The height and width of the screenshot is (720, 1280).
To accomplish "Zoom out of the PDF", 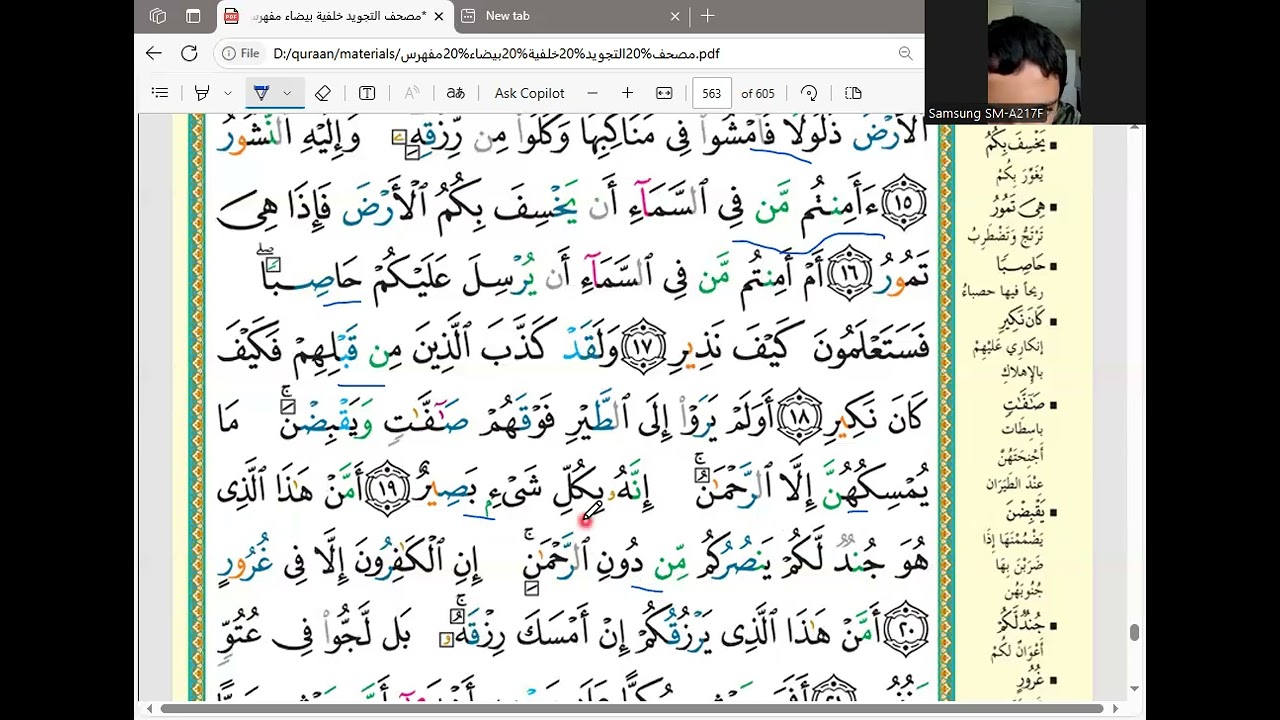I will [x=593, y=93].
